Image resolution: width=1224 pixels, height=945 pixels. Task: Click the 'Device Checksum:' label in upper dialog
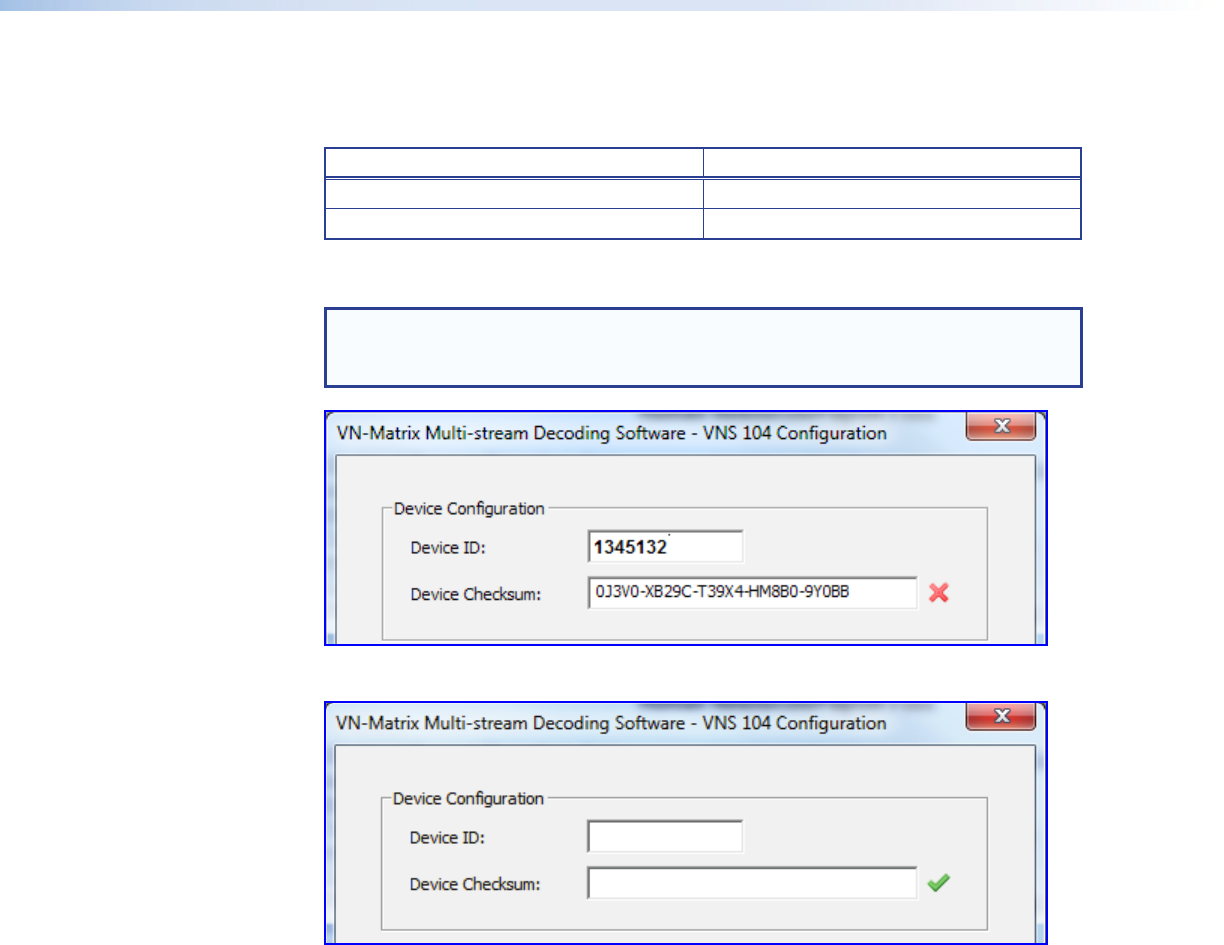476,594
